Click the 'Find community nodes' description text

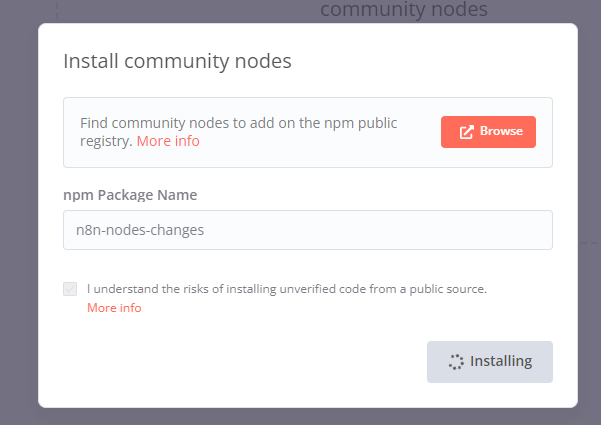point(238,123)
